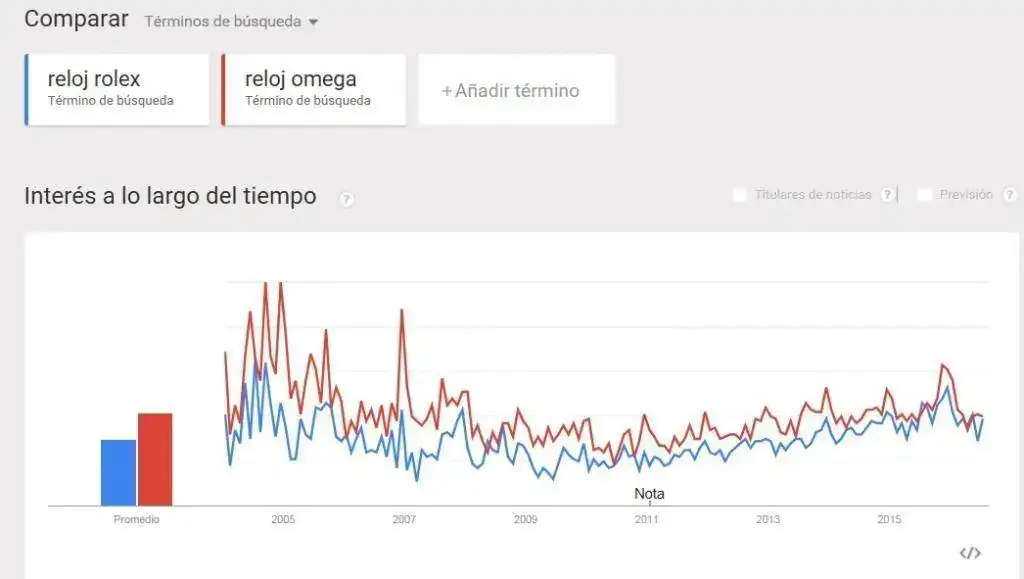Click the 2011 label on the chart axis
1024x579 pixels.
(x=647, y=520)
